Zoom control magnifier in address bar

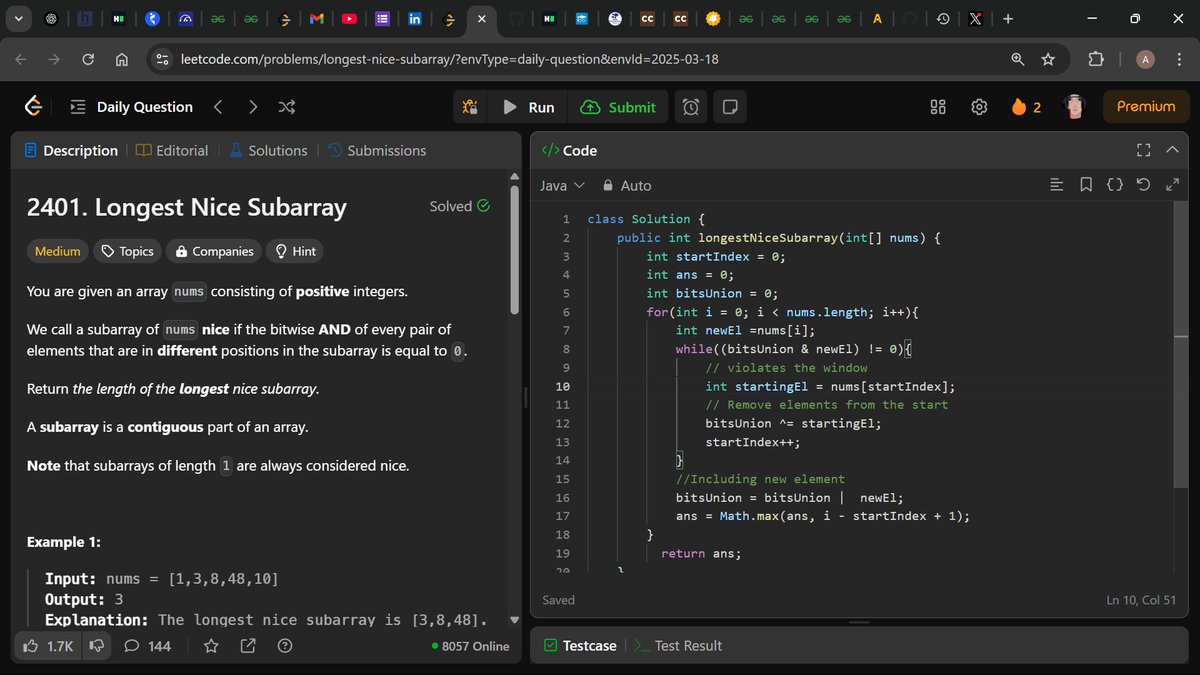[x=1018, y=59]
